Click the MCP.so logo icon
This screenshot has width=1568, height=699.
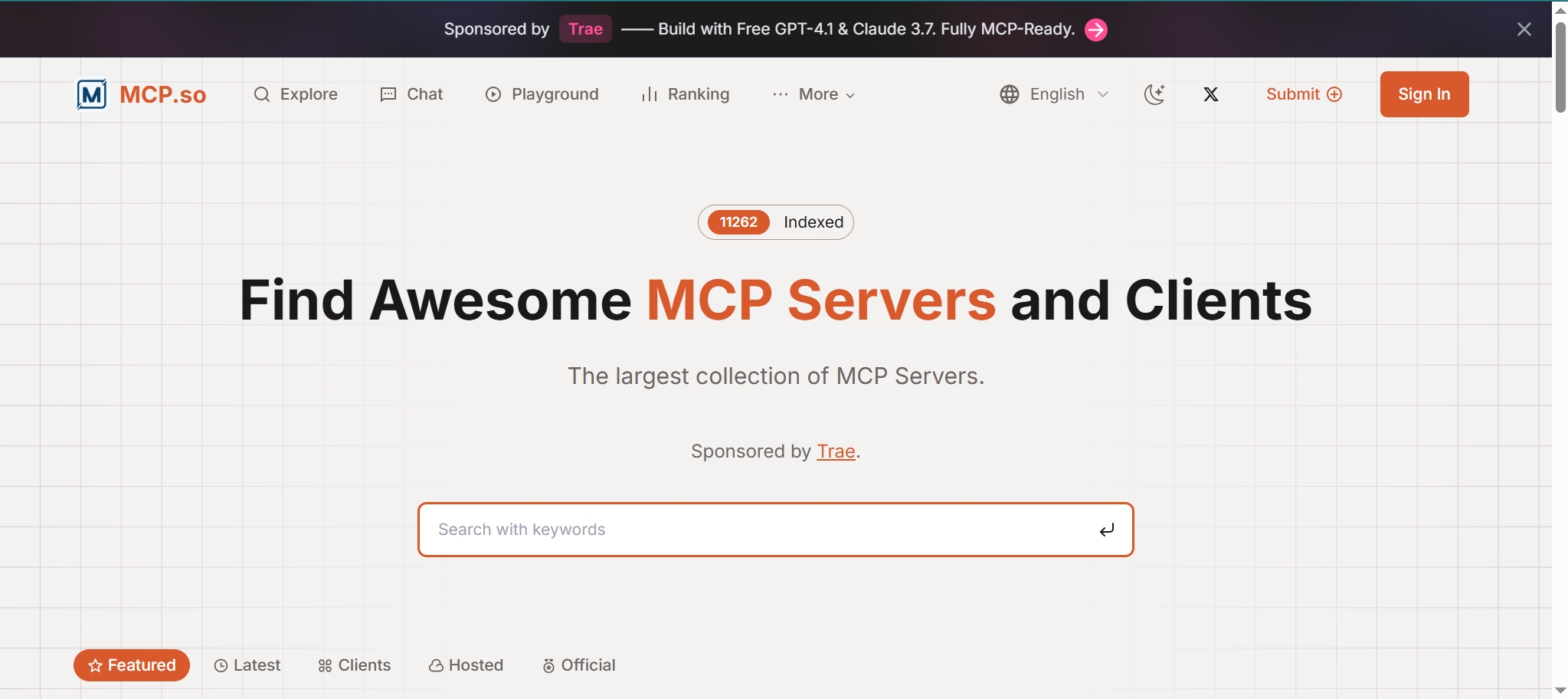tap(92, 94)
